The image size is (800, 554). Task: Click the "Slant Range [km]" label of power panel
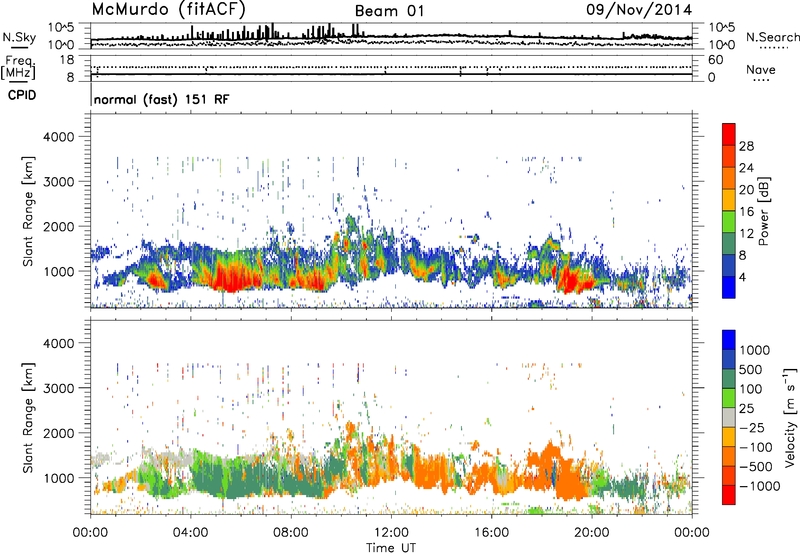click(28, 211)
